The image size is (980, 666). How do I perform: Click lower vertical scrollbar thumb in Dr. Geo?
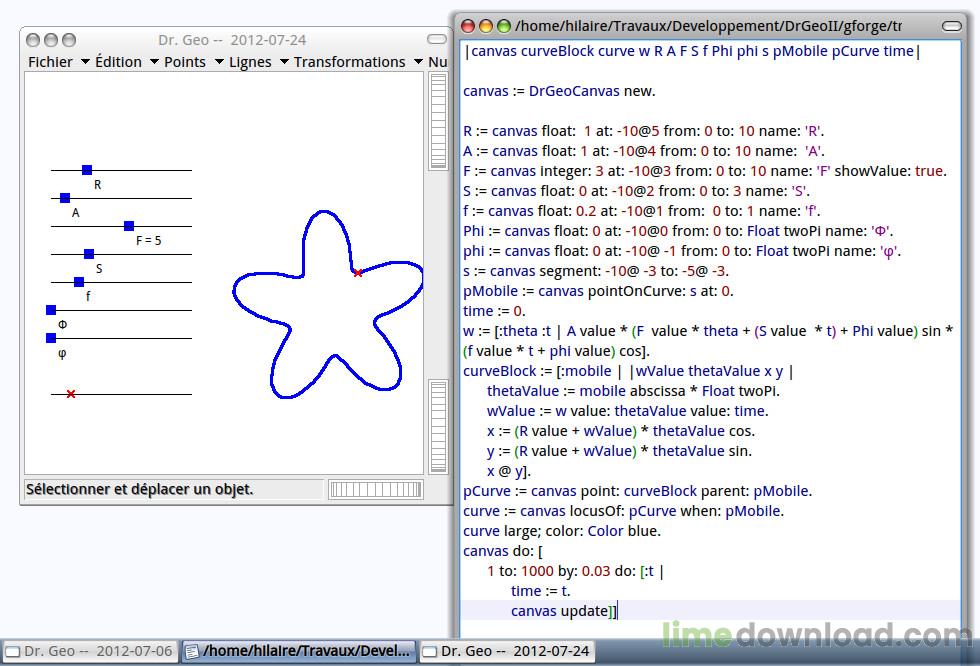coord(438,426)
